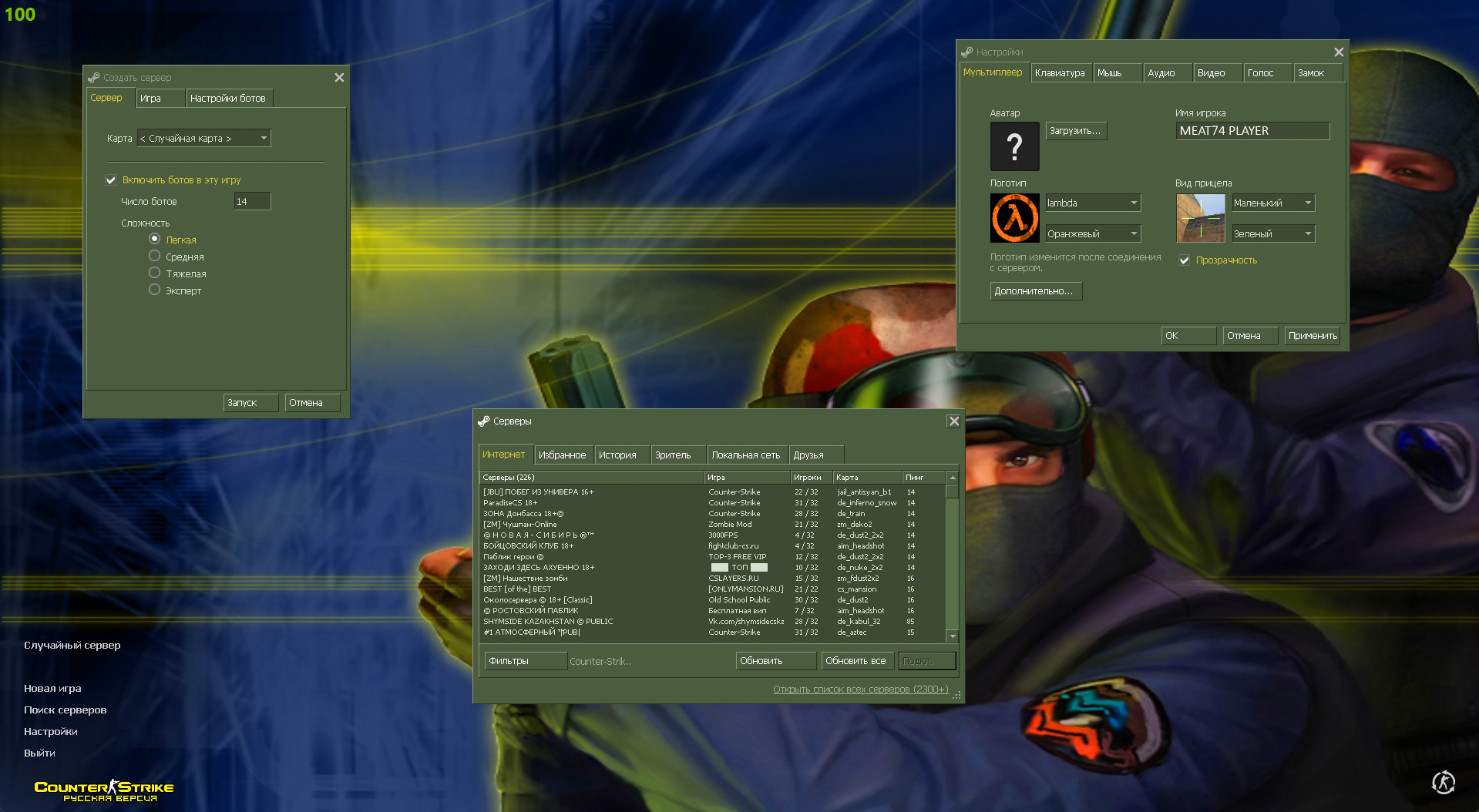Toggle 'Включить ботов в эту игру' checkbox

coord(111,180)
